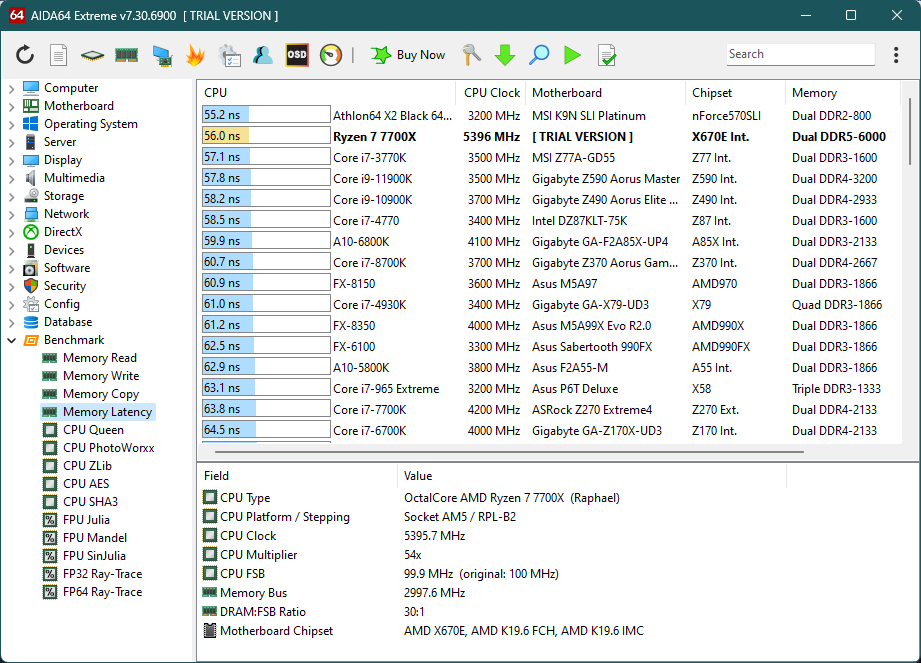Open the three-dot main menu
The width and height of the screenshot is (921, 663).
pos(896,55)
